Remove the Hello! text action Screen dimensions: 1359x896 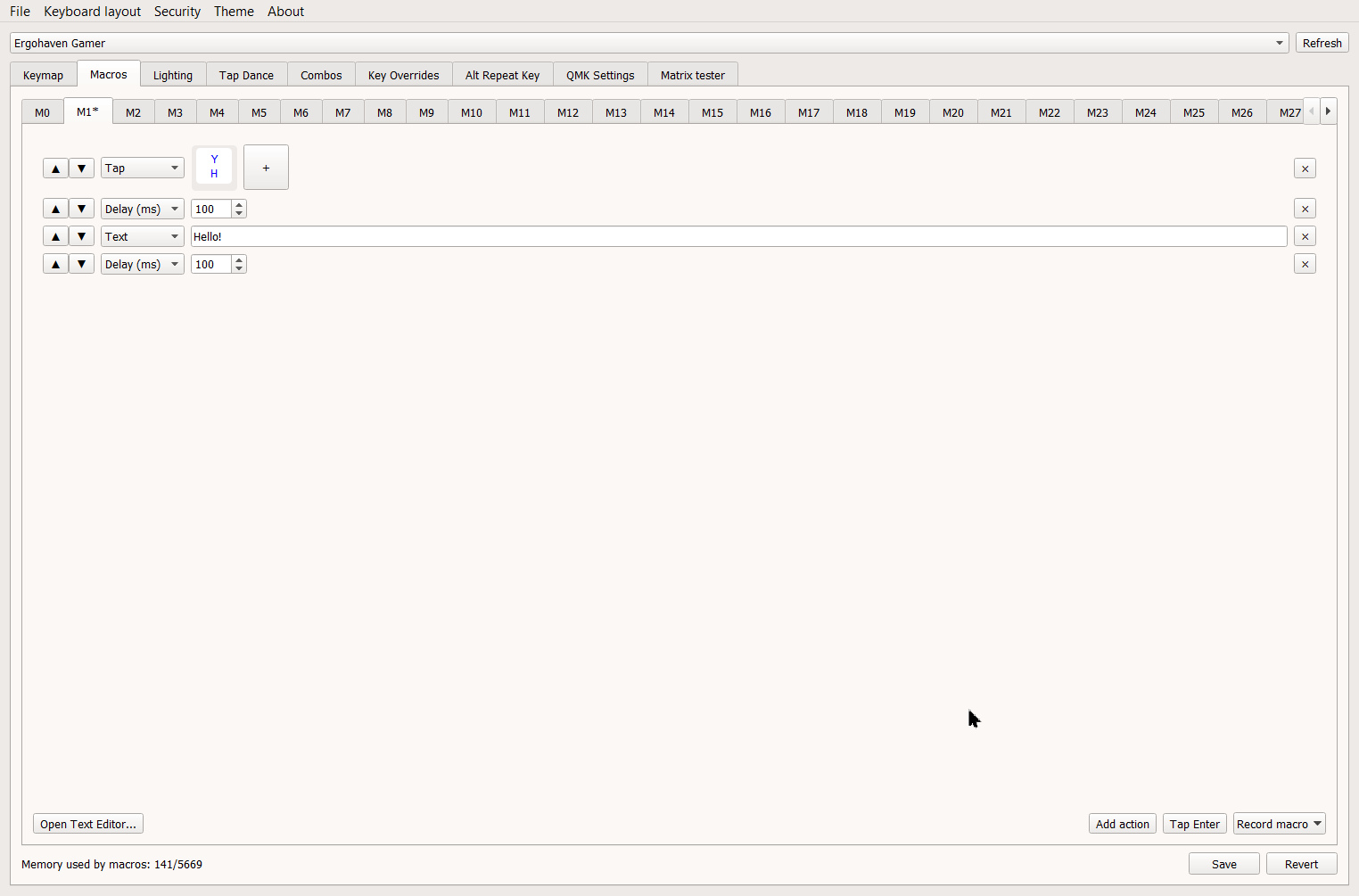[x=1305, y=237]
